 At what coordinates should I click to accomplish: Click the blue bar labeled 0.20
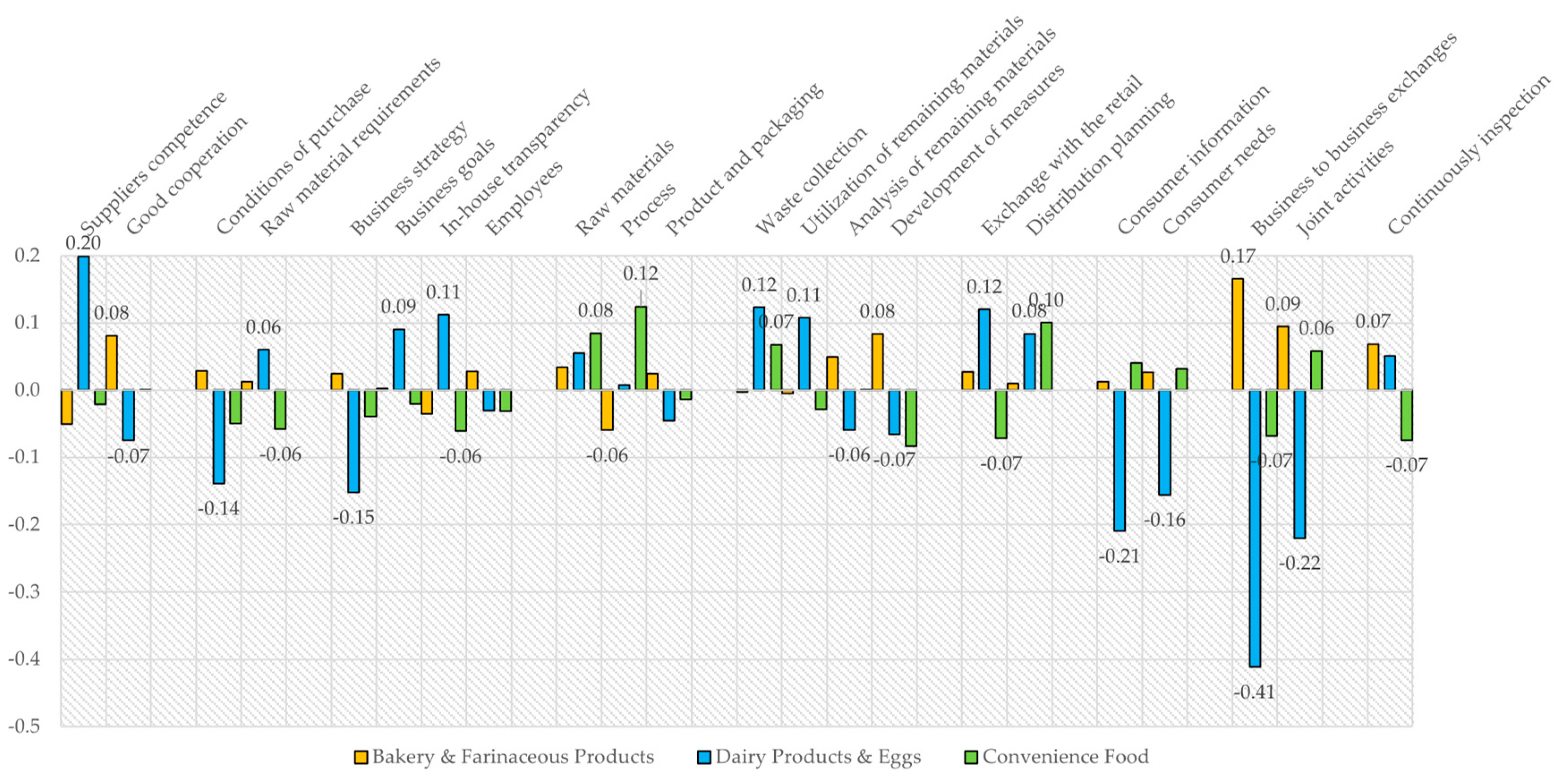point(83,323)
